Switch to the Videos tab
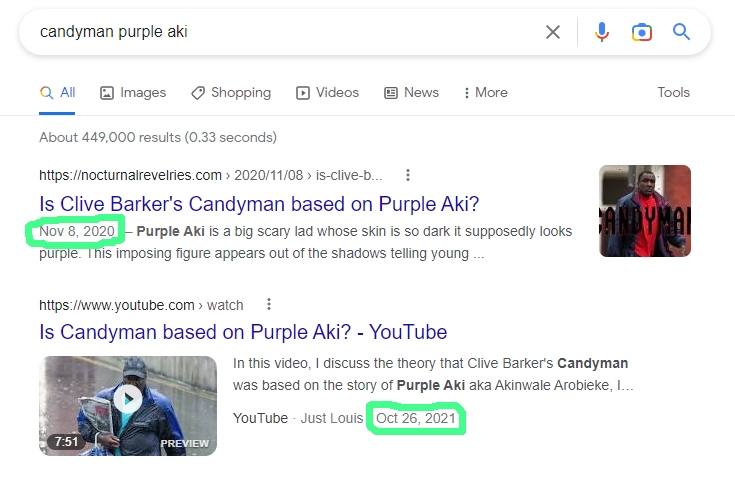Screen dimensions: 735x485 point(327,92)
